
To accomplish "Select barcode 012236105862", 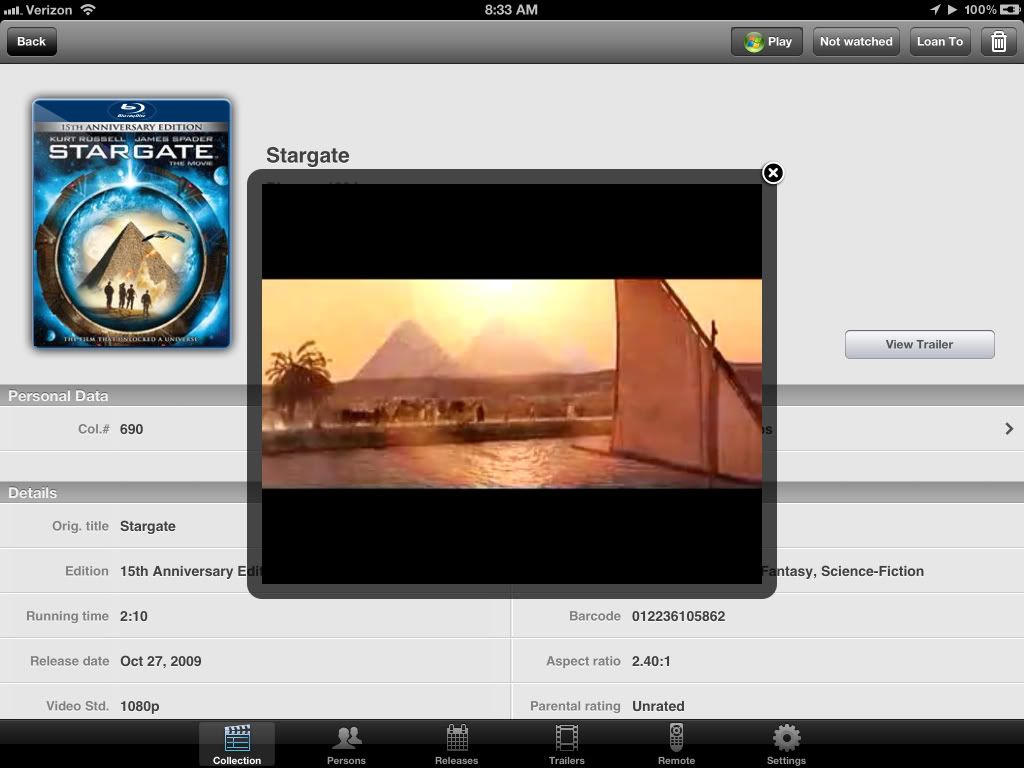I will [679, 616].
